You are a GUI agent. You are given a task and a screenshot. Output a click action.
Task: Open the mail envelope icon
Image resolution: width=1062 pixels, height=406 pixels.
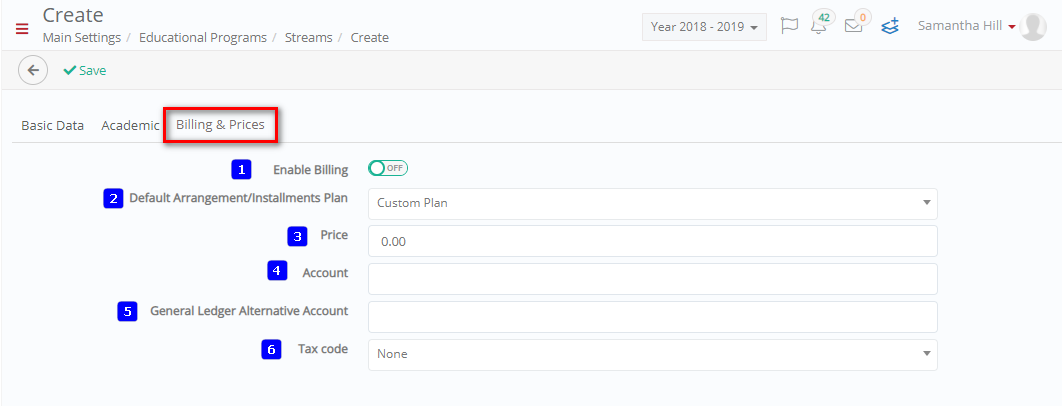coord(855,26)
